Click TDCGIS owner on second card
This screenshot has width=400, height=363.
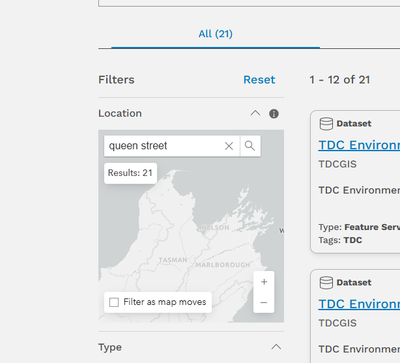pos(337,323)
